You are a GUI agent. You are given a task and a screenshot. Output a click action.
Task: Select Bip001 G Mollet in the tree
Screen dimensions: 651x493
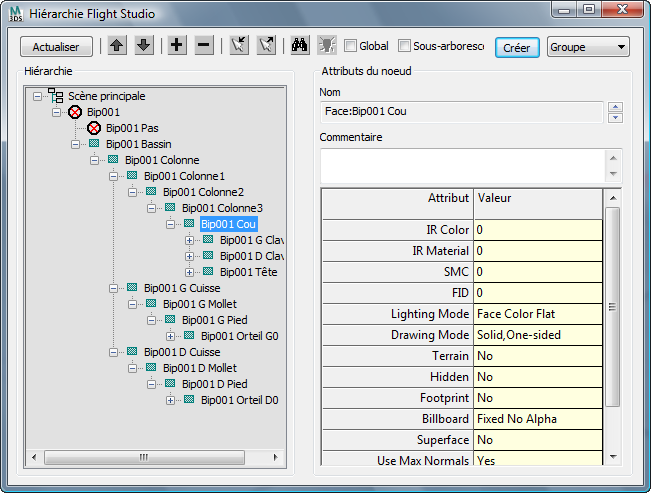click(x=200, y=304)
